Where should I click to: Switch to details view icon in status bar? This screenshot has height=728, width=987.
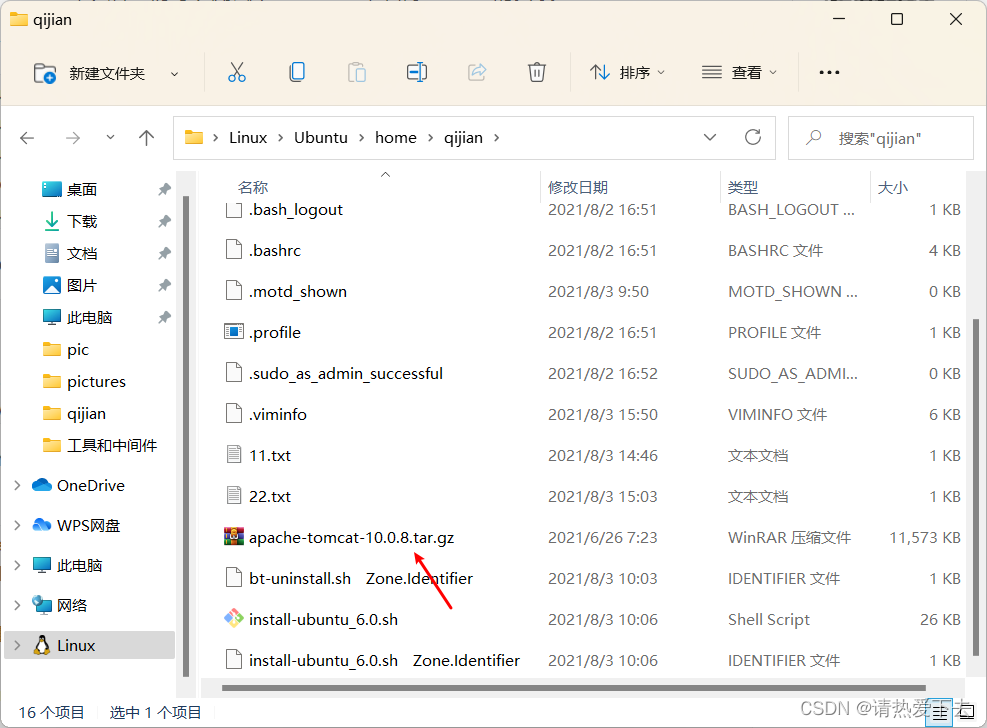pyautogui.click(x=940, y=712)
